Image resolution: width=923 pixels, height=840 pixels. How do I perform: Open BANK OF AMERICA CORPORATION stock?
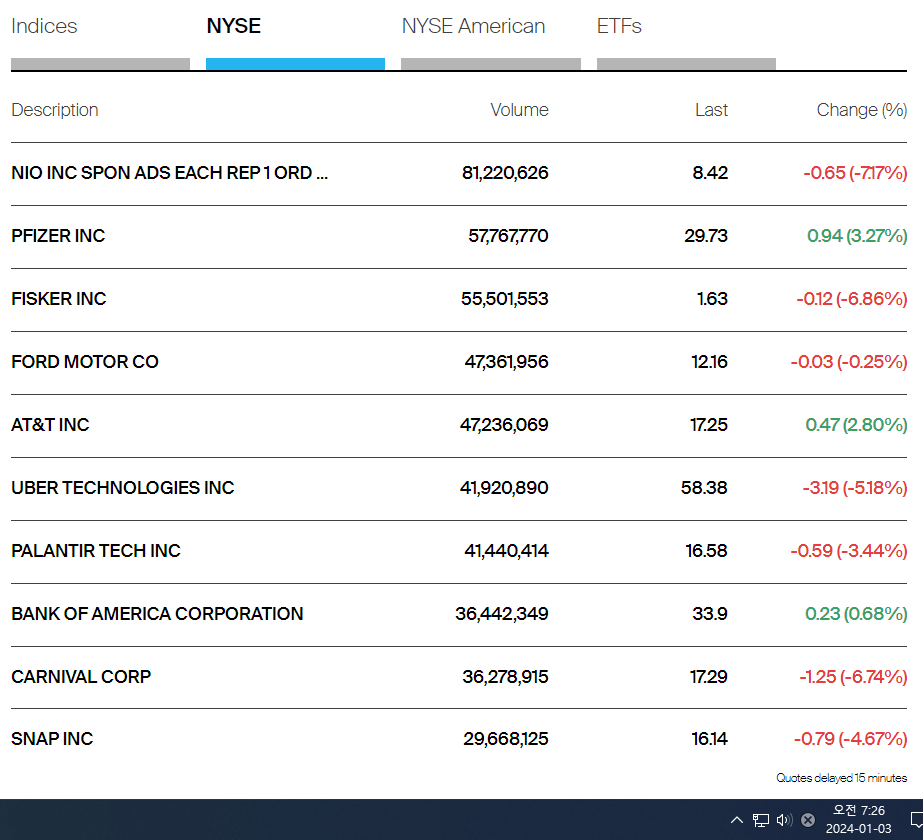(157, 614)
